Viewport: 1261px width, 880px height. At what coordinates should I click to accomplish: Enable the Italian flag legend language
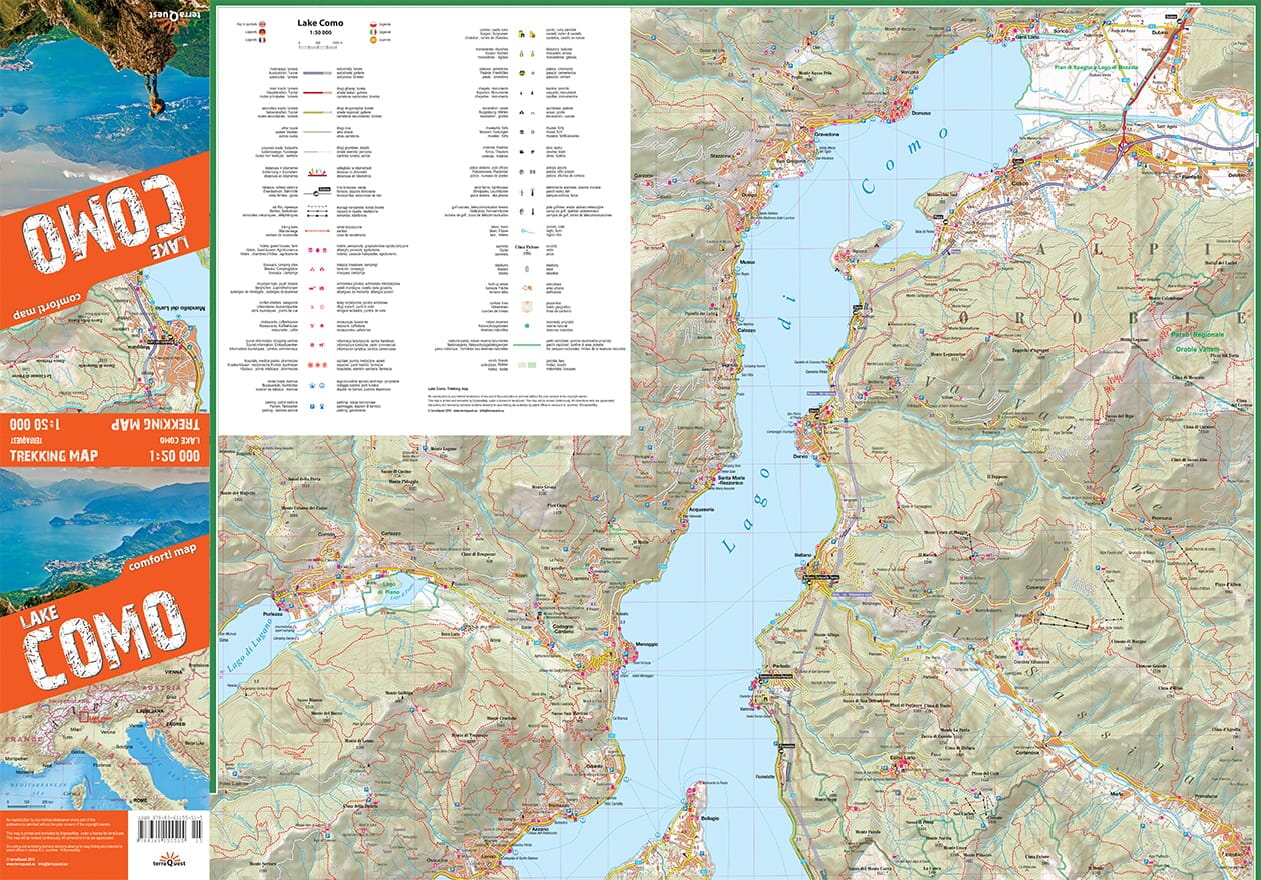375,30
